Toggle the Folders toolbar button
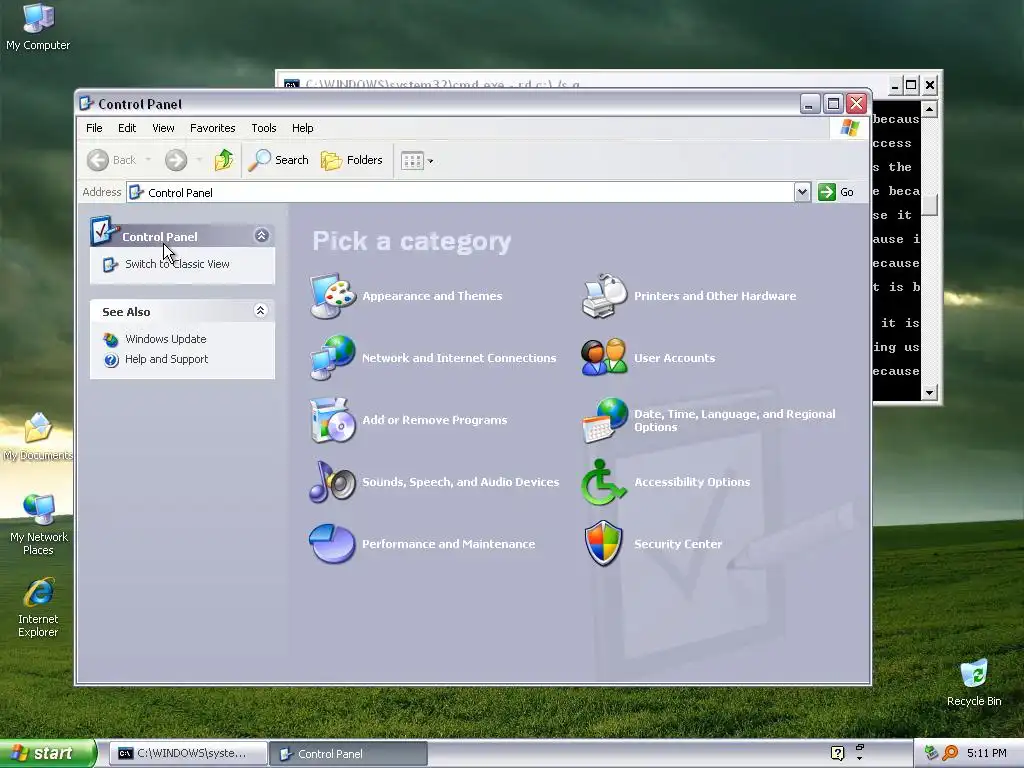The height and width of the screenshot is (768, 1024). [x=351, y=160]
